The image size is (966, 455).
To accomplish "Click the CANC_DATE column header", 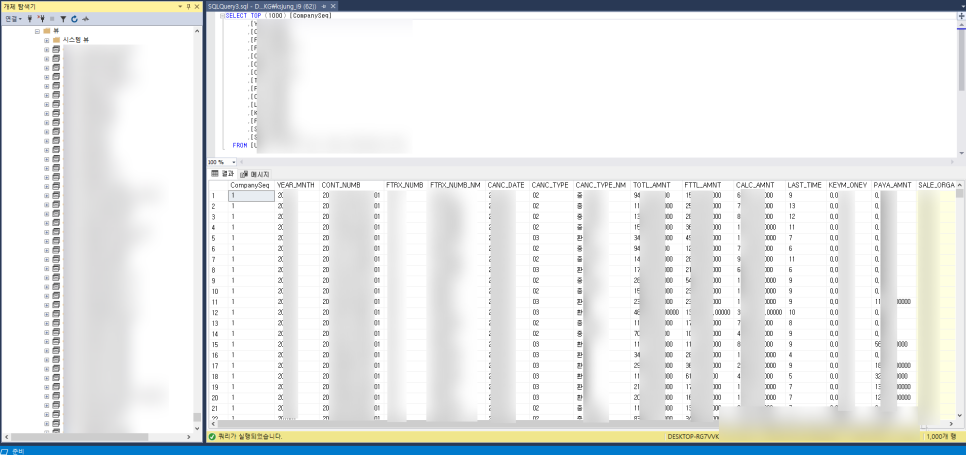I will click(508, 185).
